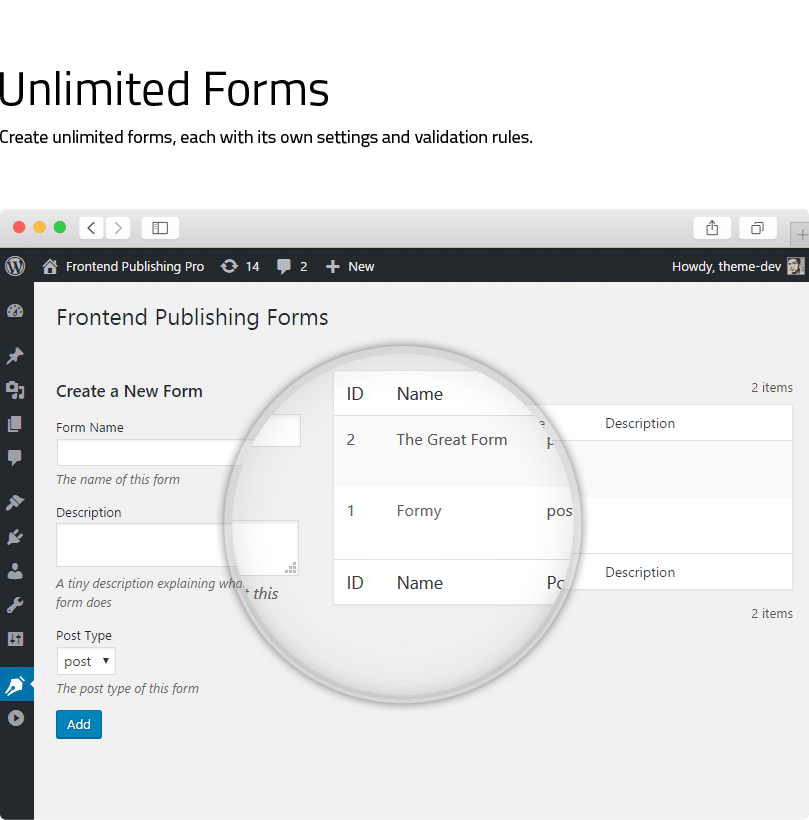Open Posts via the pushpin sidebar icon
This screenshot has width=809, height=820.
15,356
